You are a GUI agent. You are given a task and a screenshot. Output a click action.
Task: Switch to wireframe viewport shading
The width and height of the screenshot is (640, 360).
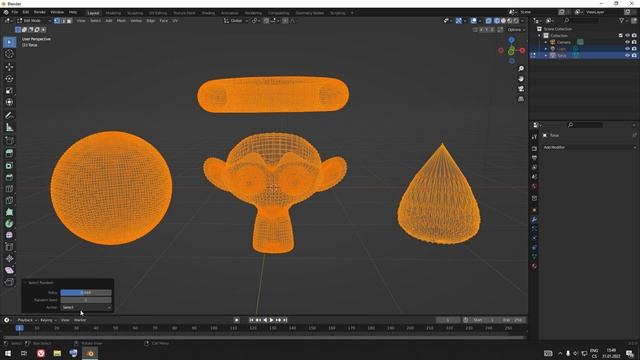tap(497, 20)
